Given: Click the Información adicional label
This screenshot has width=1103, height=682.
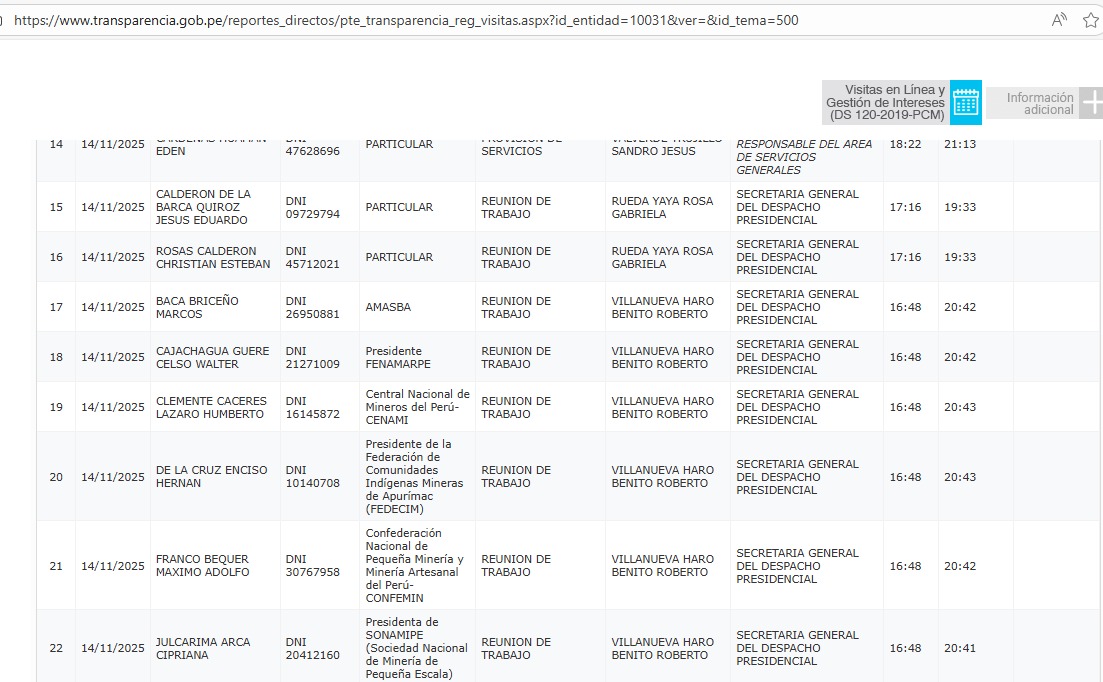Looking at the screenshot, I should [1040, 103].
